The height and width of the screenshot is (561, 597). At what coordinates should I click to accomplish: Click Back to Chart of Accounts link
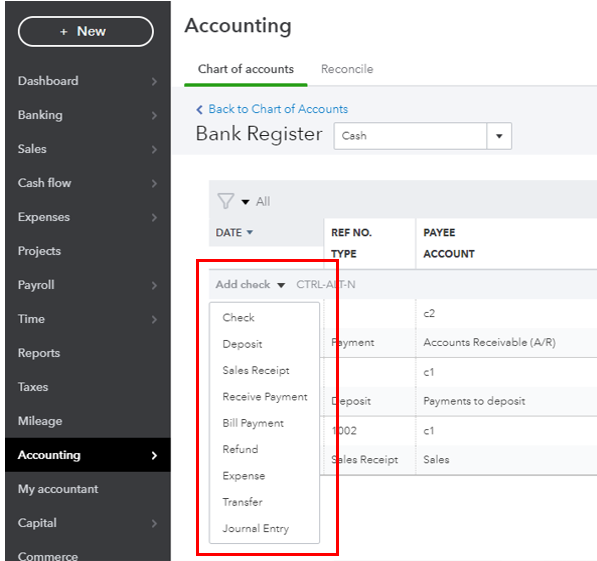tap(278, 109)
